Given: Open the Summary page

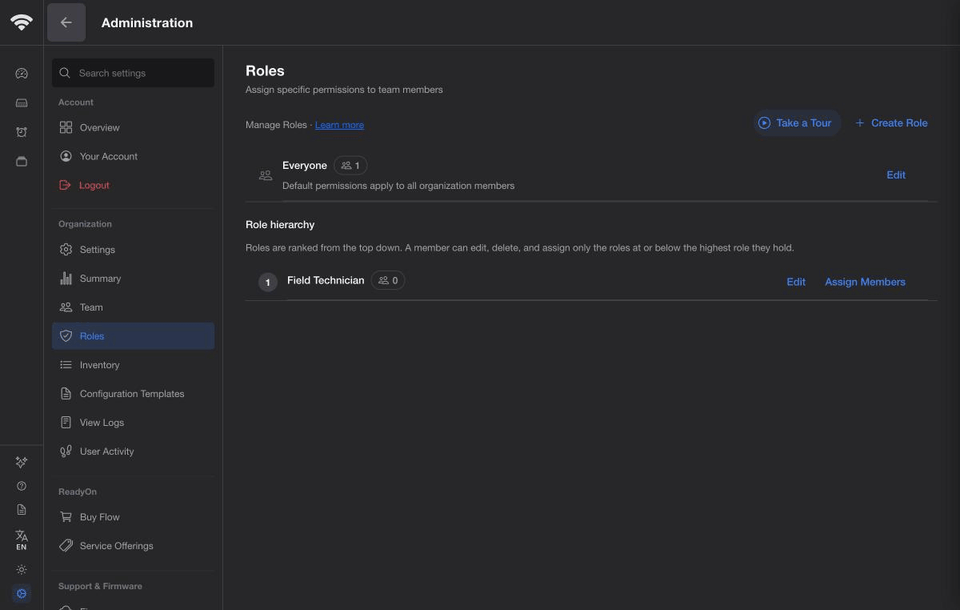Looking at the screenshot, I should coord(133,278).
